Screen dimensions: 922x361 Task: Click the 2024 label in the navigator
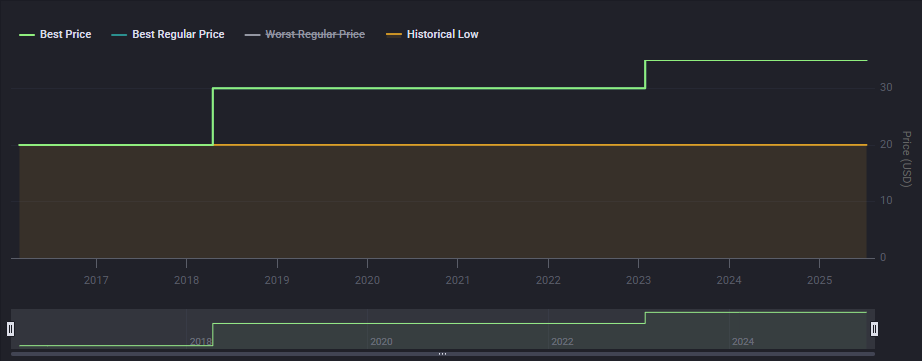click(743, 342)
